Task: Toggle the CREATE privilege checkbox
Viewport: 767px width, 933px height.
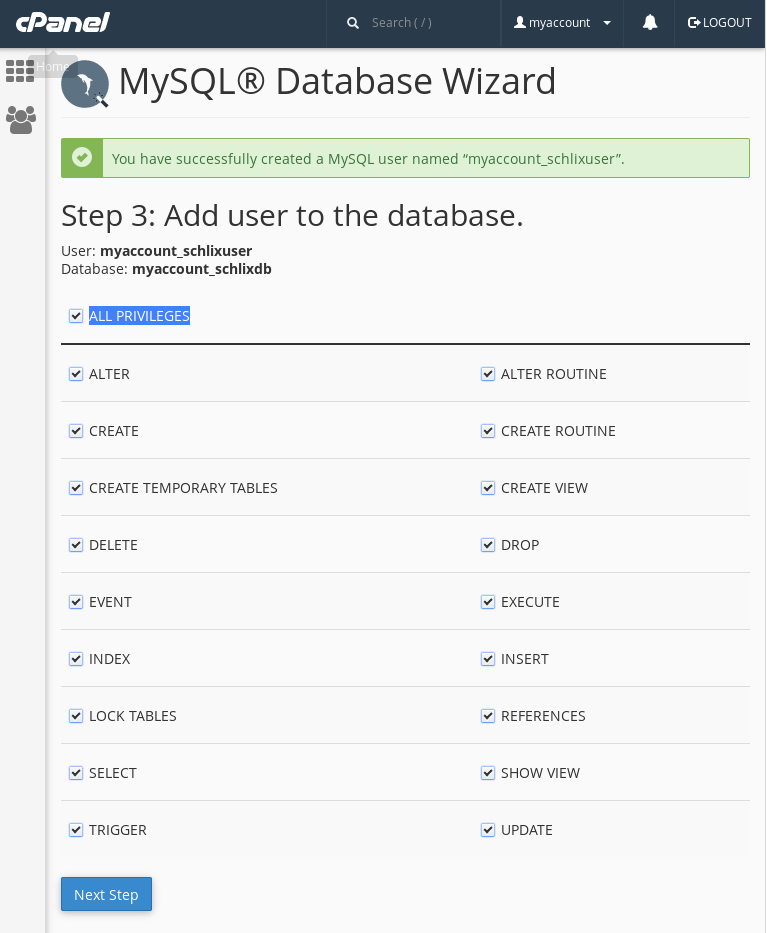Action: tap(76, 431)
